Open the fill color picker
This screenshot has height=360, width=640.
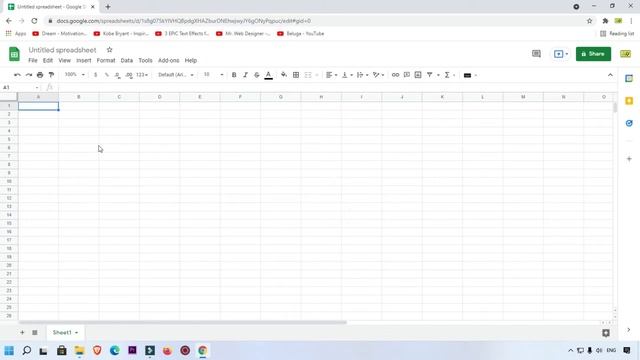click(x=284, y=75)
